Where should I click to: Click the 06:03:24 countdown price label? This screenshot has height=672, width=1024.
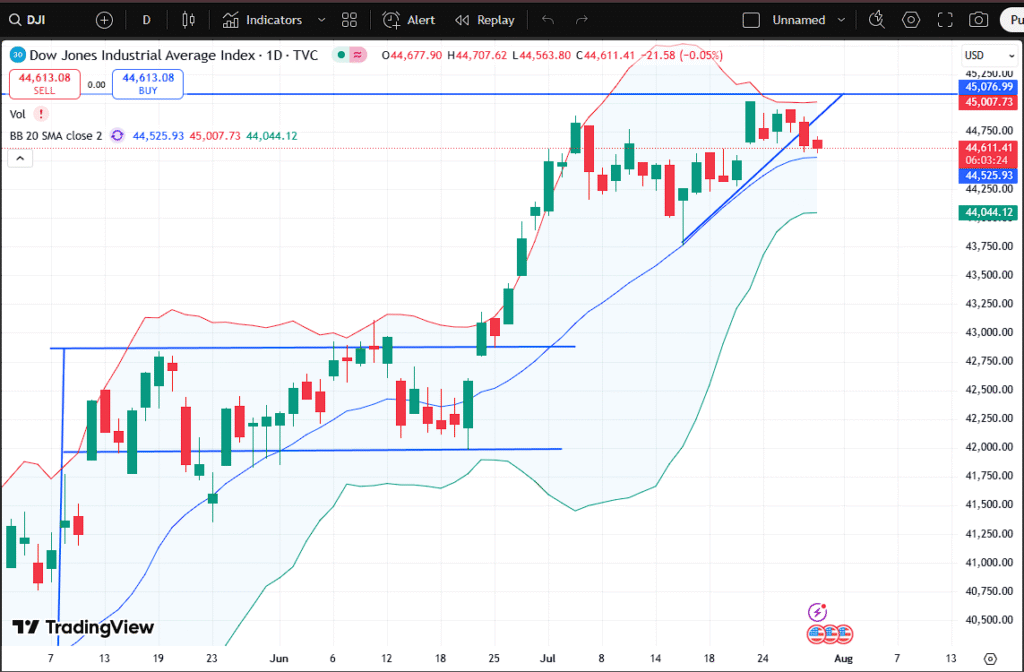[x=988, y=160]
